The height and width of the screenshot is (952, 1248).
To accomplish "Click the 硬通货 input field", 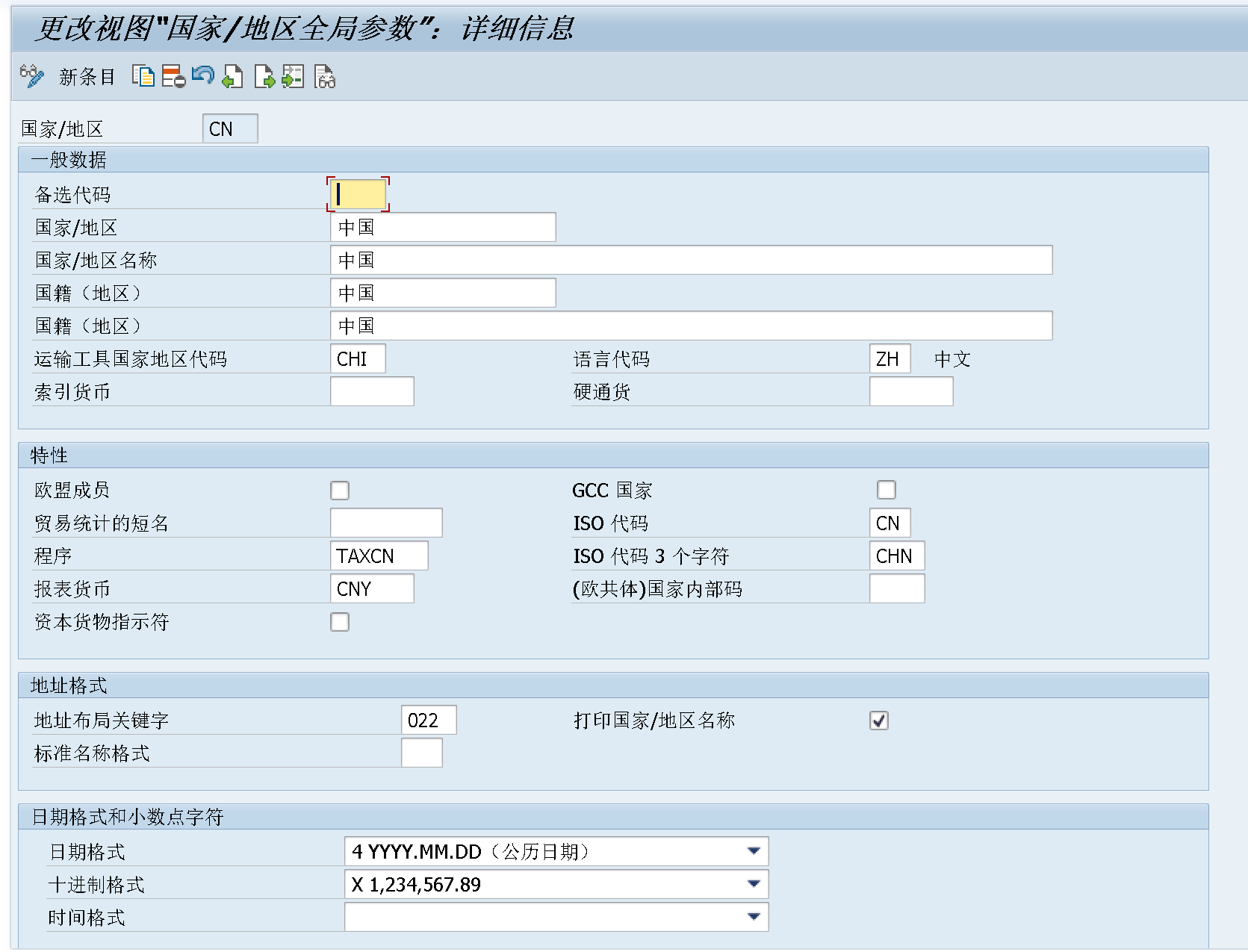I will point(911,391).
